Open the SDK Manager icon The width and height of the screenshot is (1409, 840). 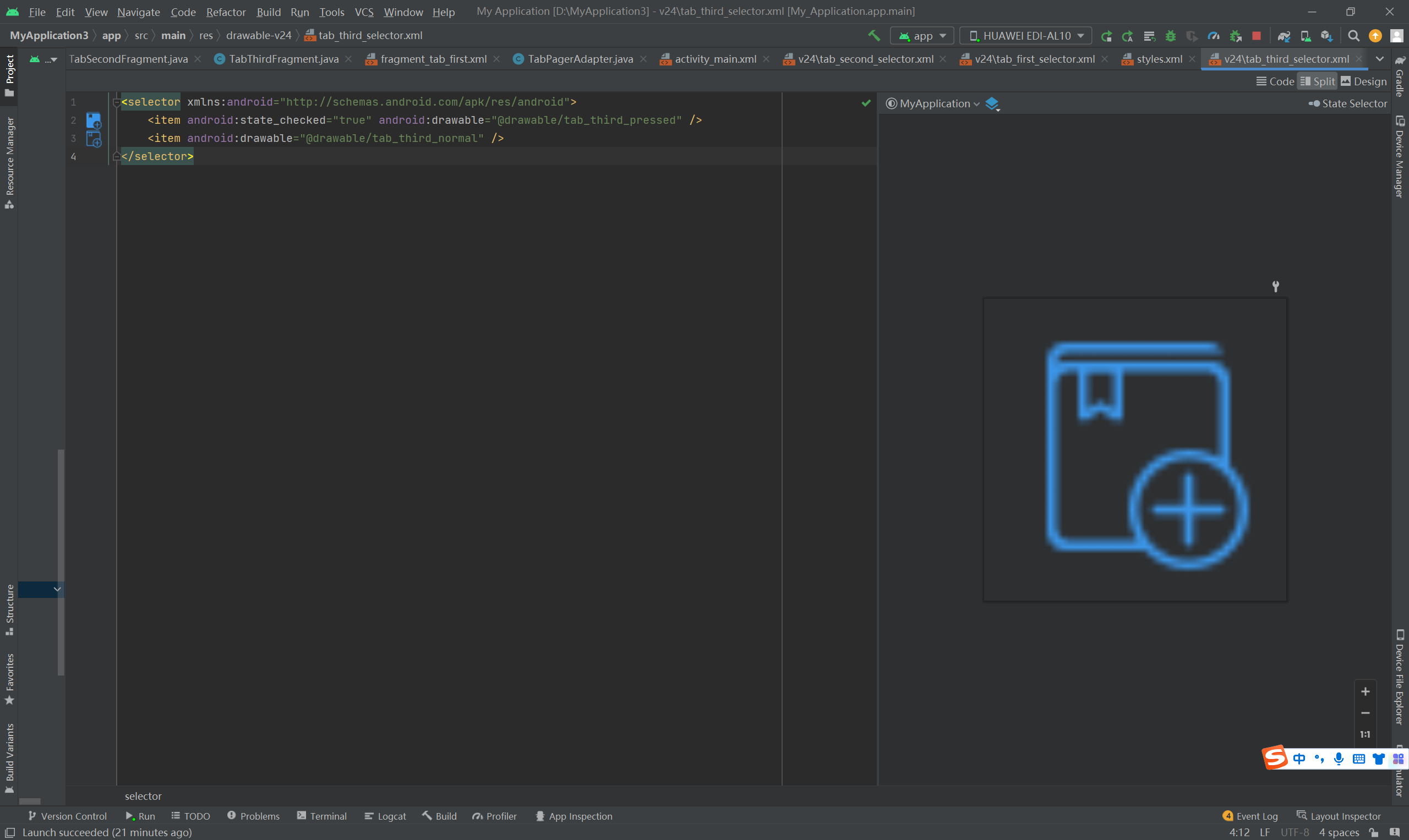(x=1326, y=36)
